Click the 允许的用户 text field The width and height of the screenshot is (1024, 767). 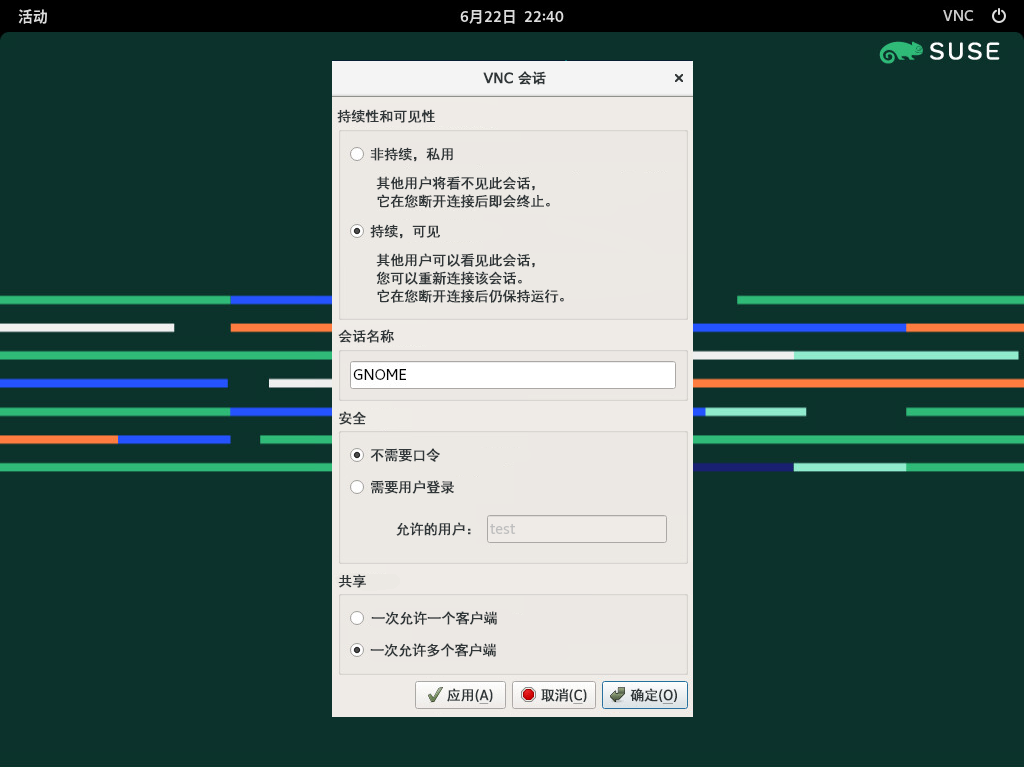click(576, 529)
